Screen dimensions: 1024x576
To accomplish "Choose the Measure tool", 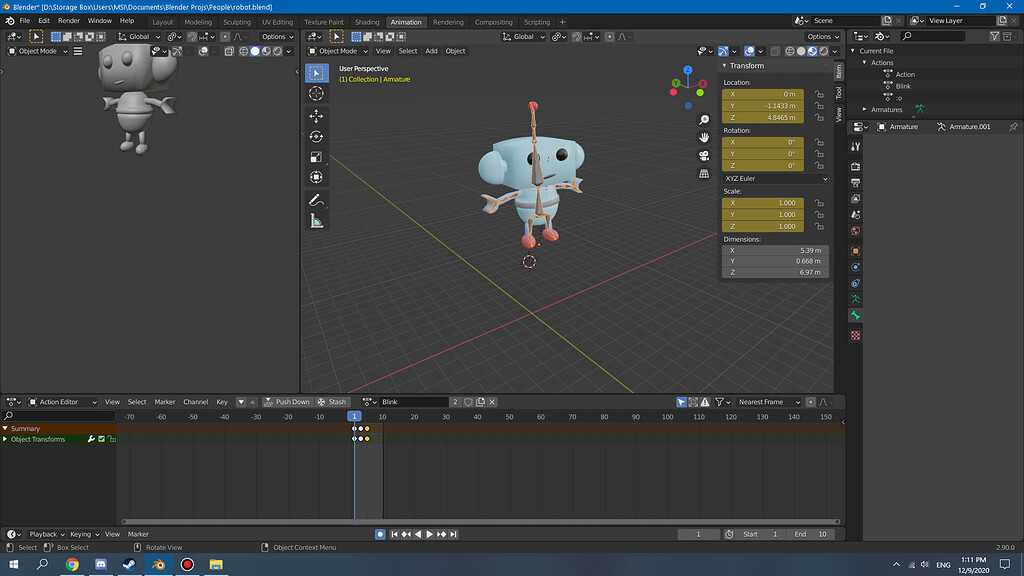I will (x=316, y=221).
